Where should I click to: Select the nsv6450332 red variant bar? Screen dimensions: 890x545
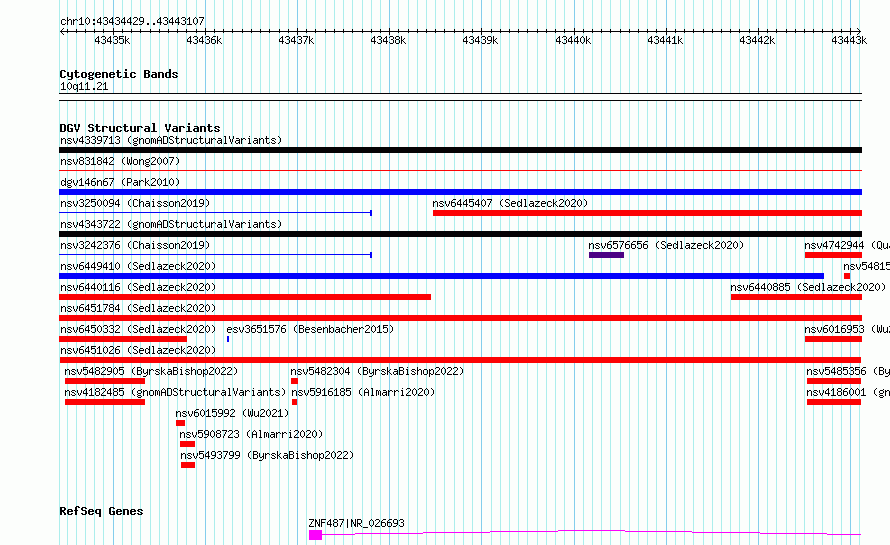click(x=123, y=339)
